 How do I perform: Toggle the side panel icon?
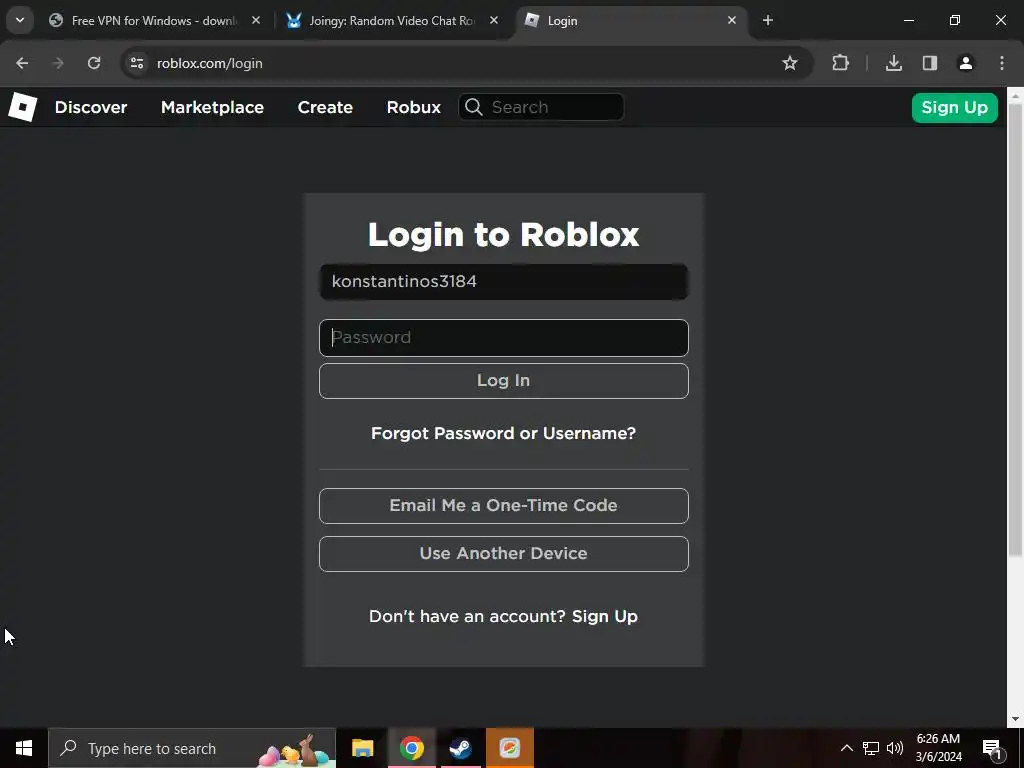coord(930,63)
